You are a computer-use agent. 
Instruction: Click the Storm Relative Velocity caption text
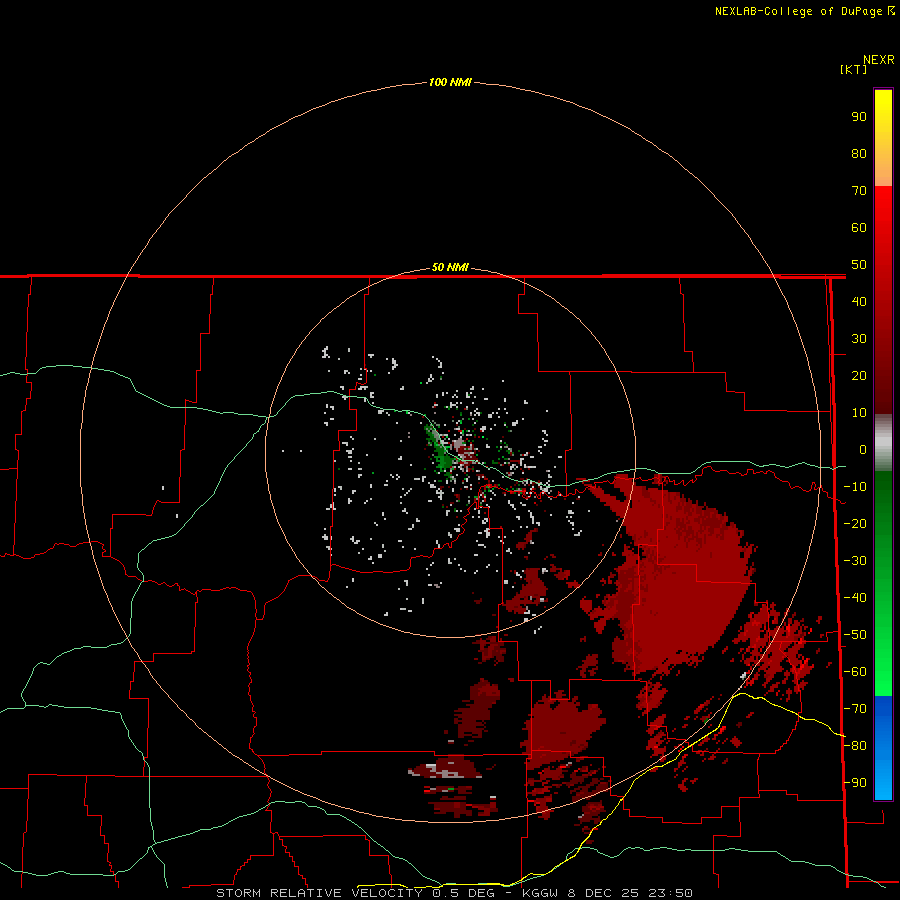click(x=455, y=893)
